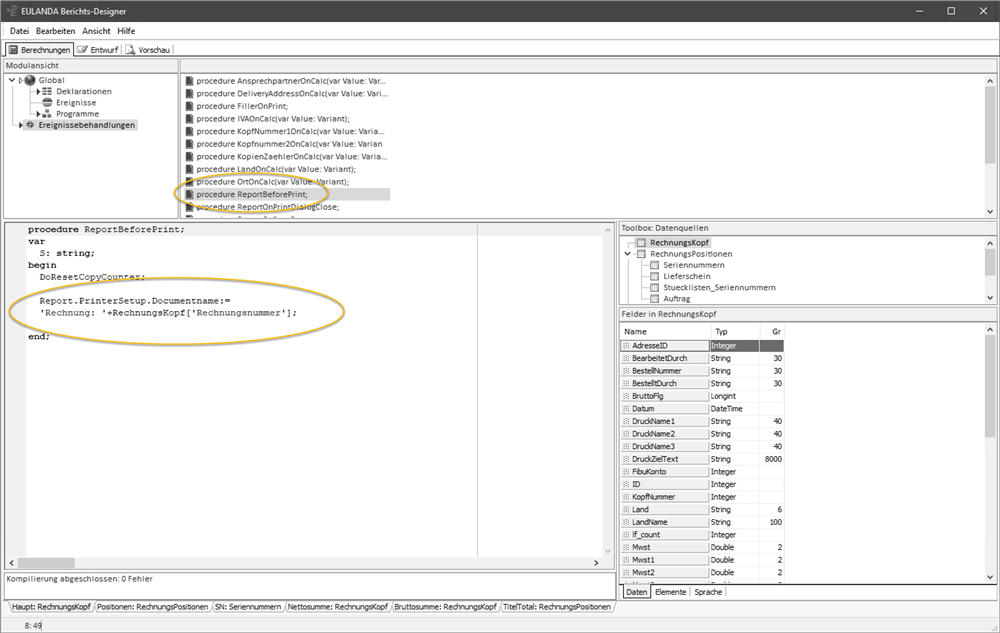Click the fields list vertical scrollbar thumb
Viewport: 1000px width, 633px height.
click(990, 384)
